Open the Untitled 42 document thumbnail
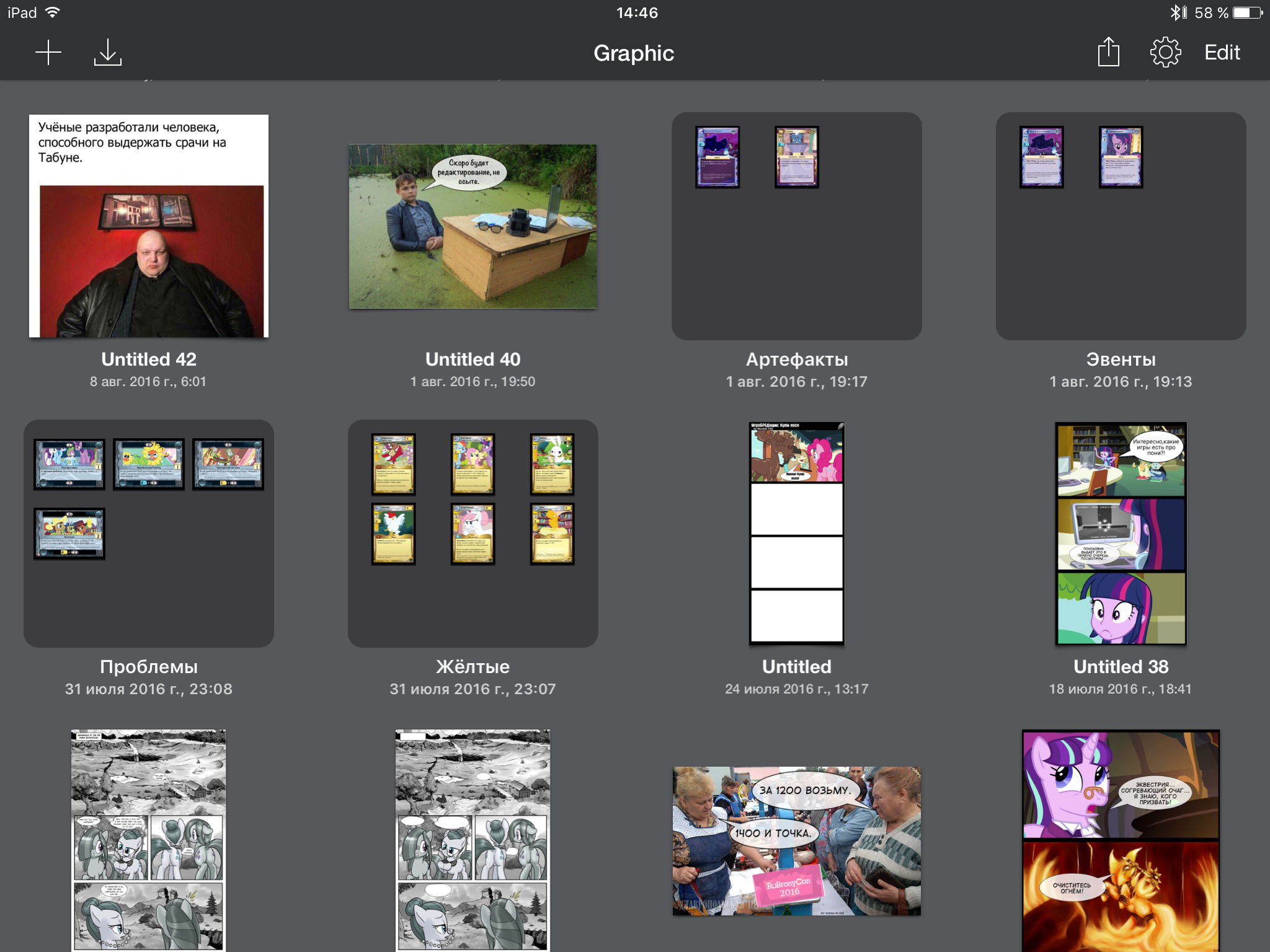This screenshot has width=1270, height=952. 149,226
